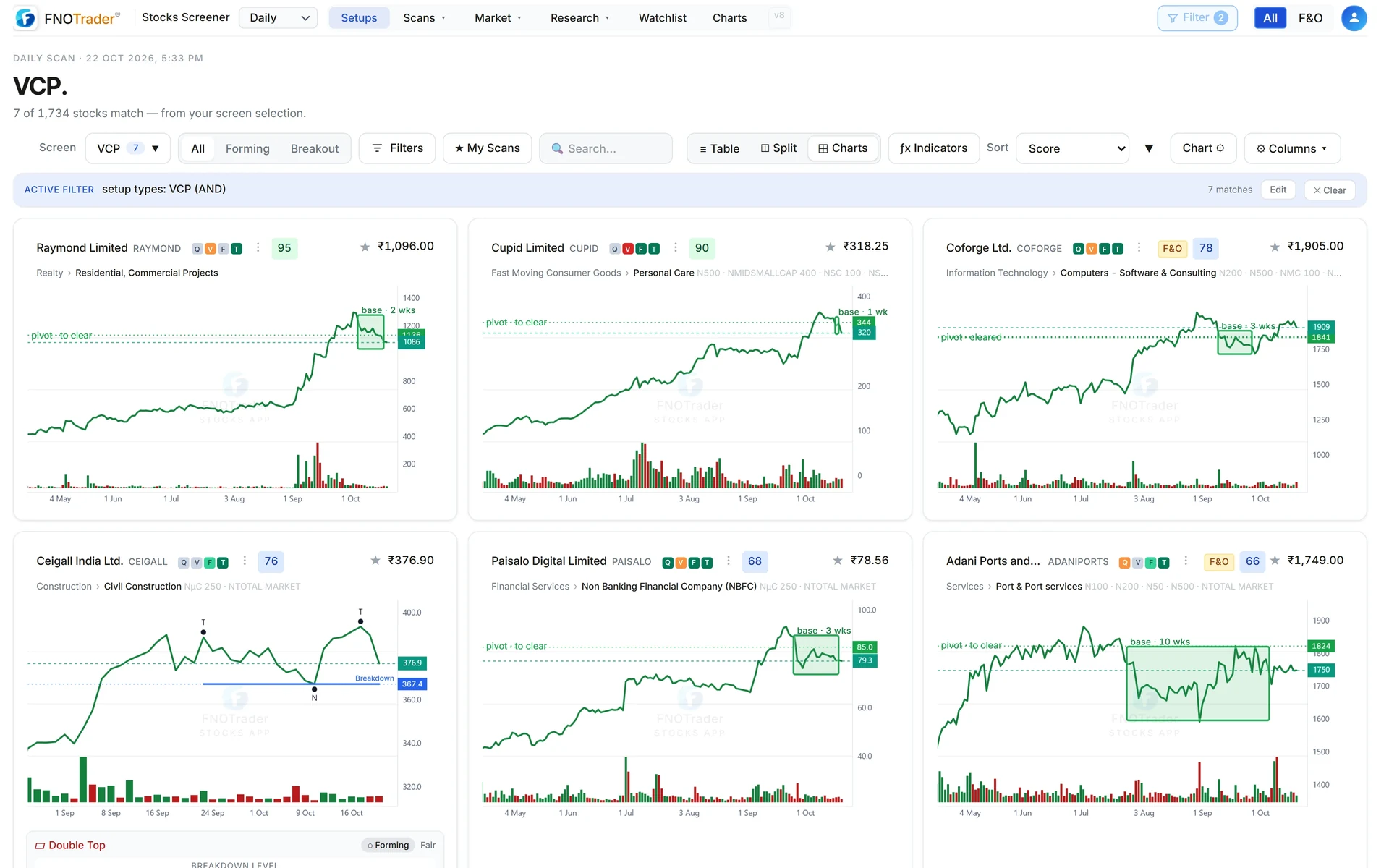Click the FNOTrader logo icon
The height and width of the screenshot is (868, 1389).
point(25,18)
